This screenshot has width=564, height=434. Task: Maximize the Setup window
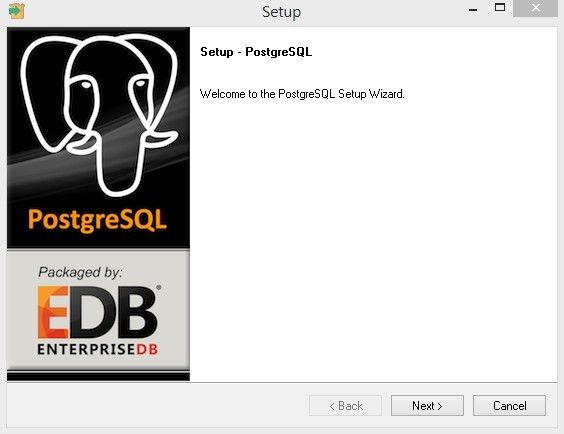(500, 8)
